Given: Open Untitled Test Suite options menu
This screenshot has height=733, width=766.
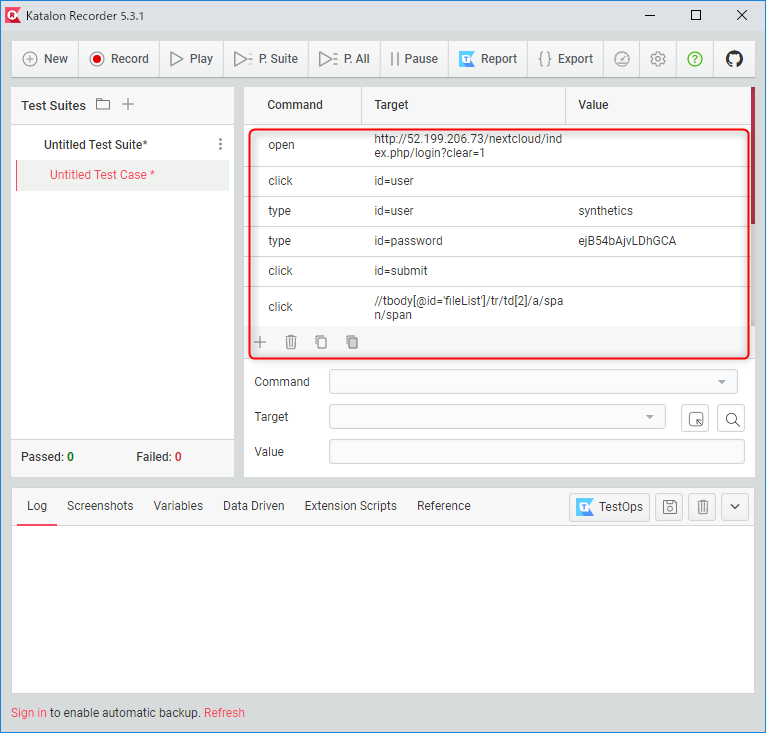Looking at the screenshot, I should tap(220, 144).
